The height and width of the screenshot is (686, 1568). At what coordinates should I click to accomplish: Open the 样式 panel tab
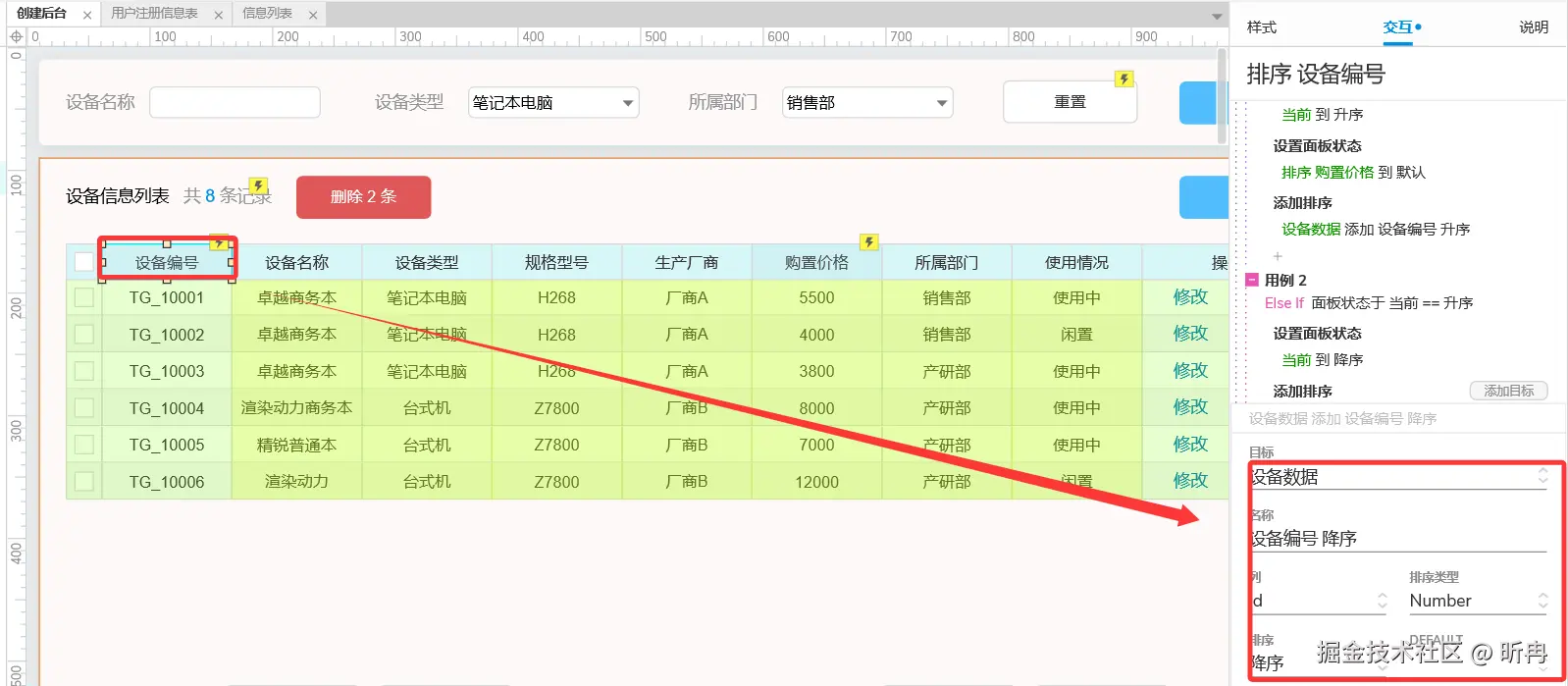tap(1262, 27)
